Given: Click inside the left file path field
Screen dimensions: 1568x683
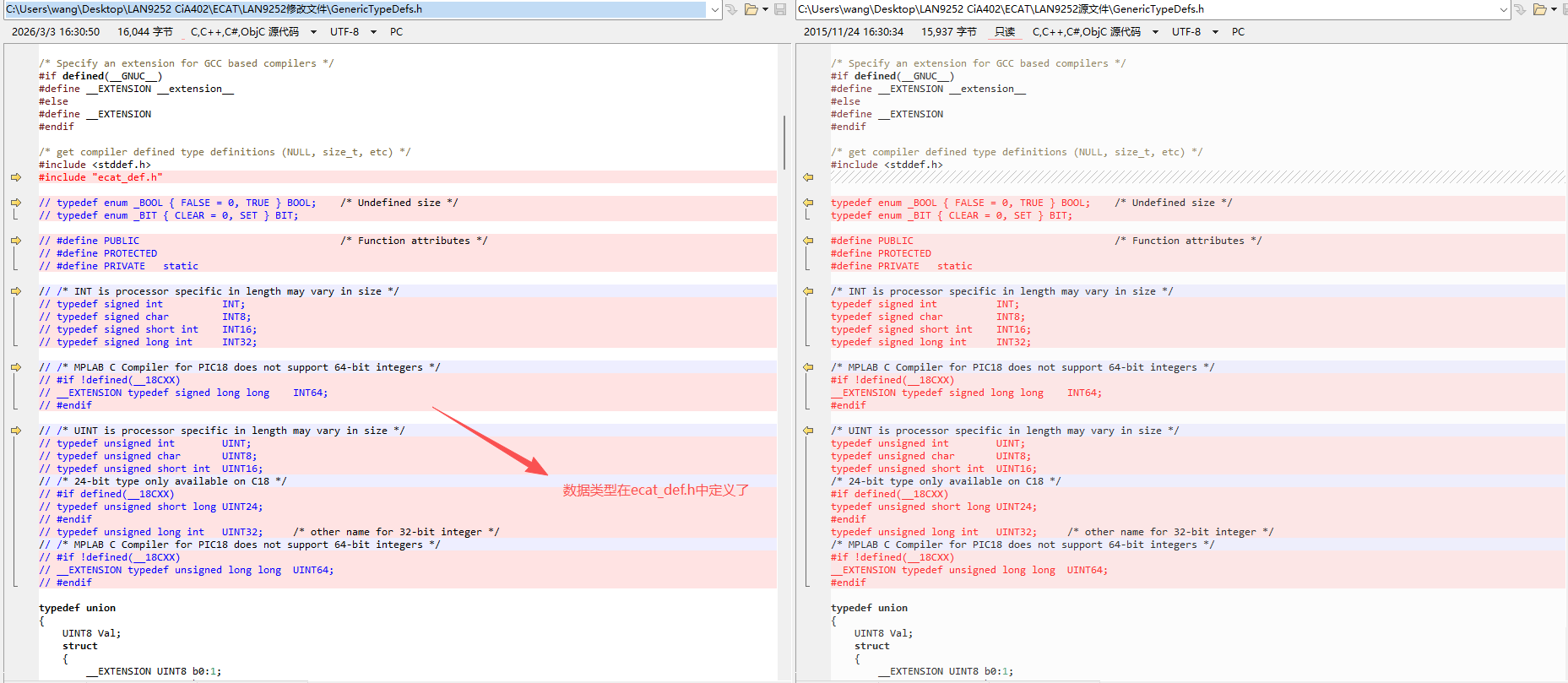Looking at the screenshot, I should (x=356, y=9).
